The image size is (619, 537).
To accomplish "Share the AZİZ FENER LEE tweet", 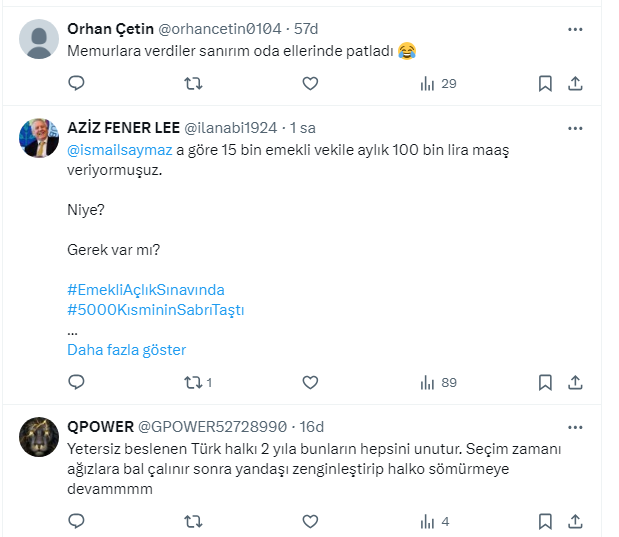I will click(x=575, y=382).
